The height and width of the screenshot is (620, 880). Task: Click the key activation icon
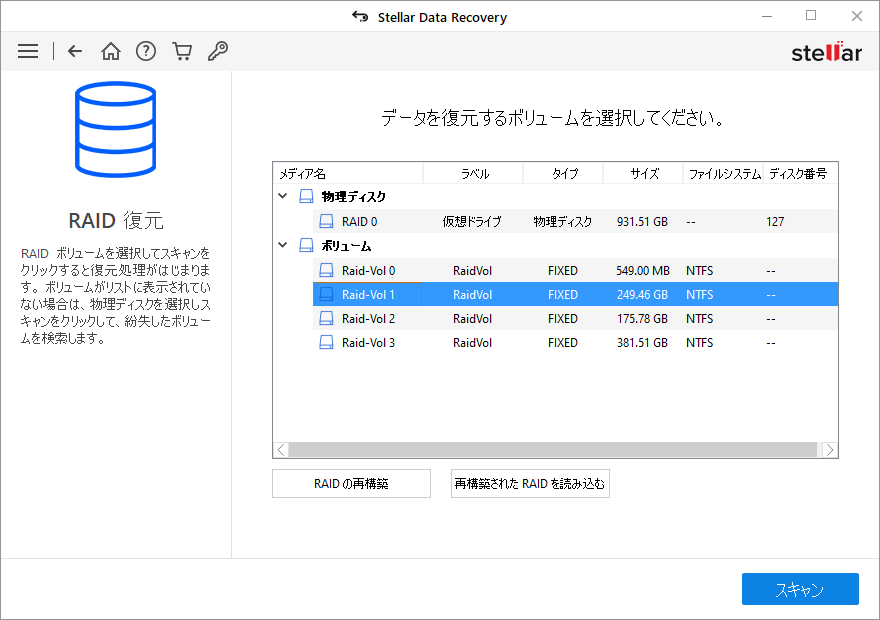(217, 51)
